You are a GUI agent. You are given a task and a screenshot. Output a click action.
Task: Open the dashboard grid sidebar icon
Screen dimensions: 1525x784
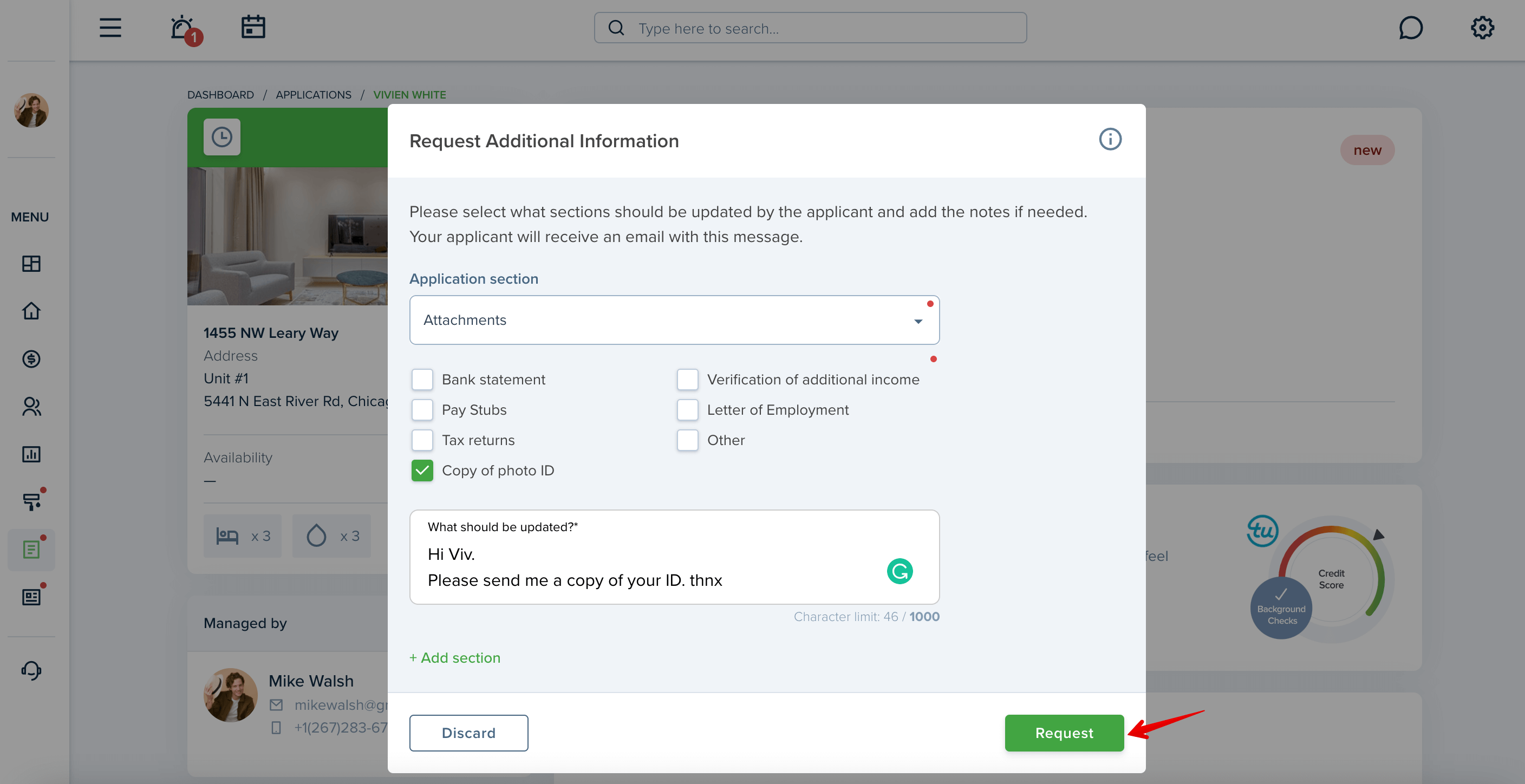click(x=31, y=263)
